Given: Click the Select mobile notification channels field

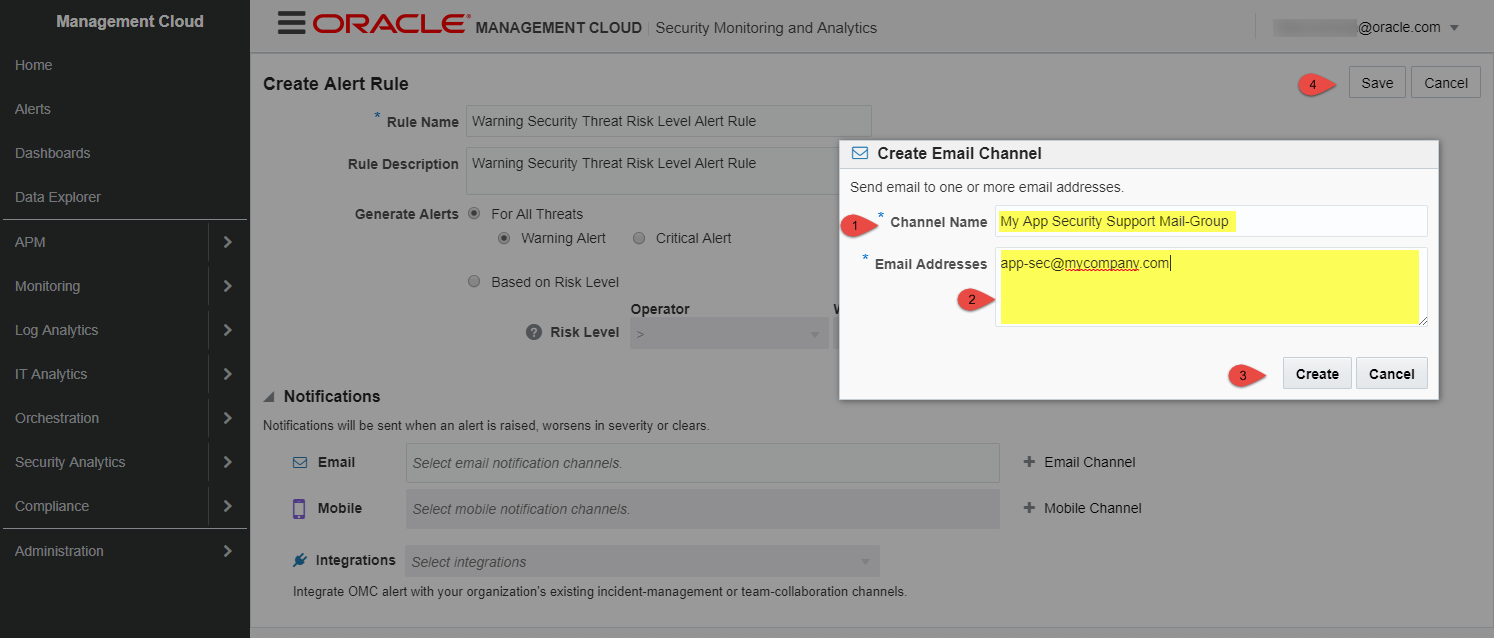Looking at the screenshot, I should [x=702, y=509].
